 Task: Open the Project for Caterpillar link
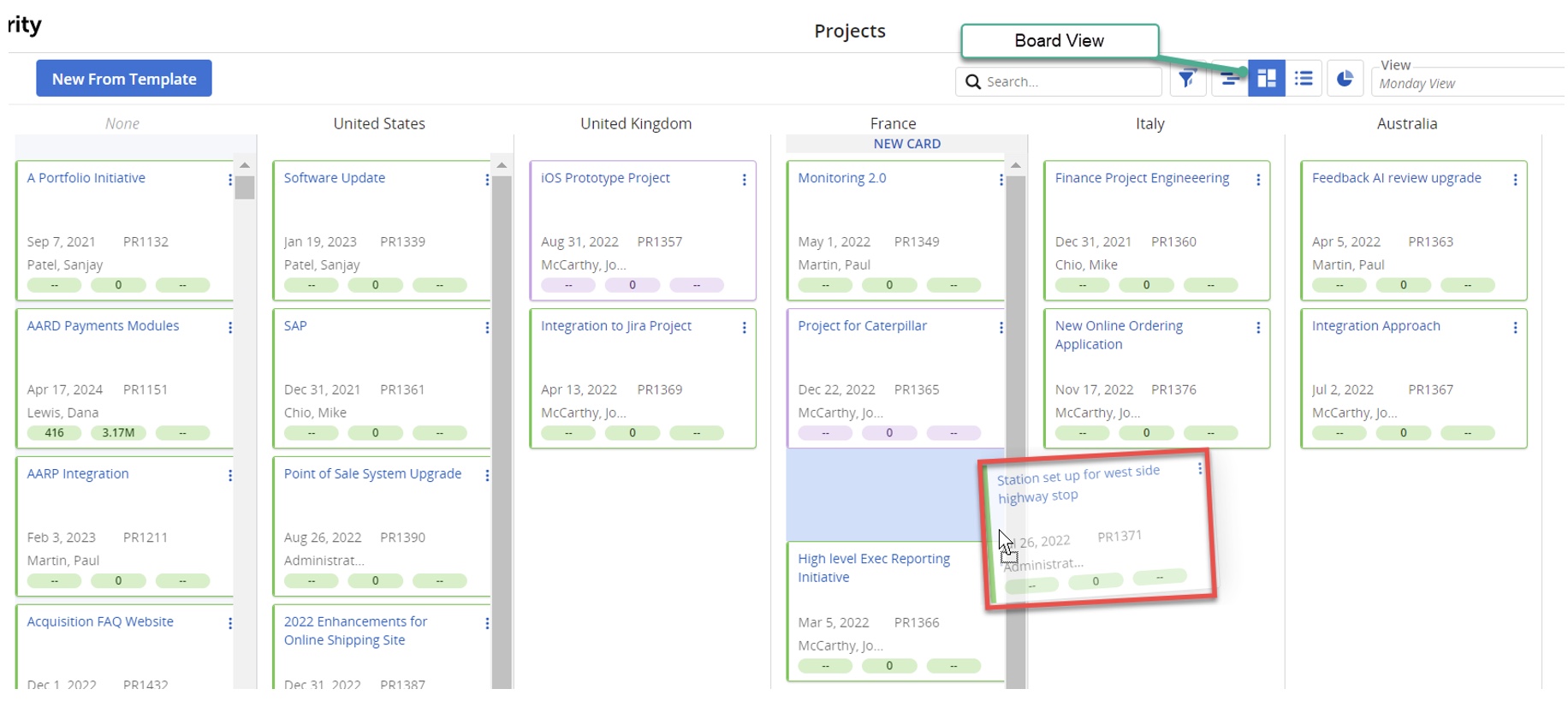[x=862, y=326]
